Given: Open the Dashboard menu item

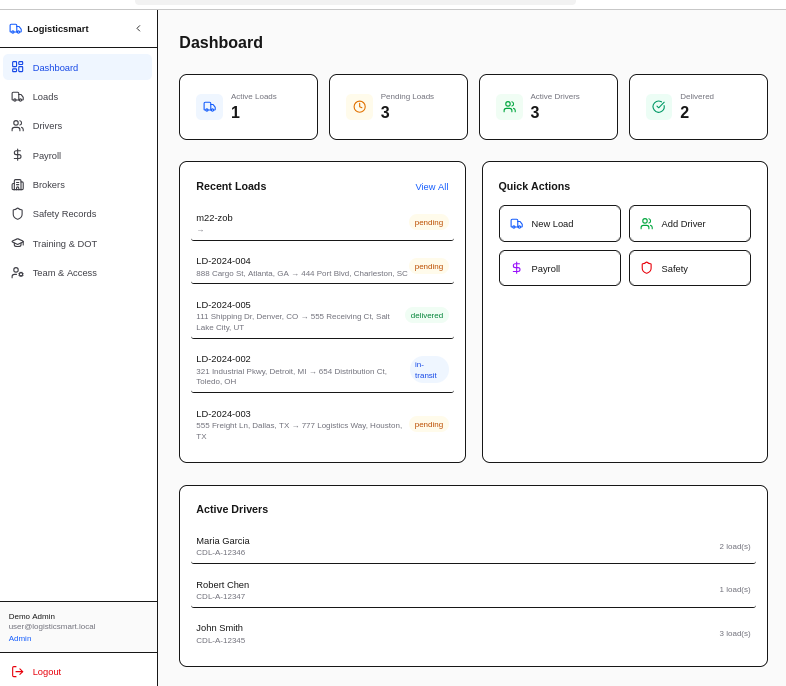Looking at the screenshot, I should point(77,67).
